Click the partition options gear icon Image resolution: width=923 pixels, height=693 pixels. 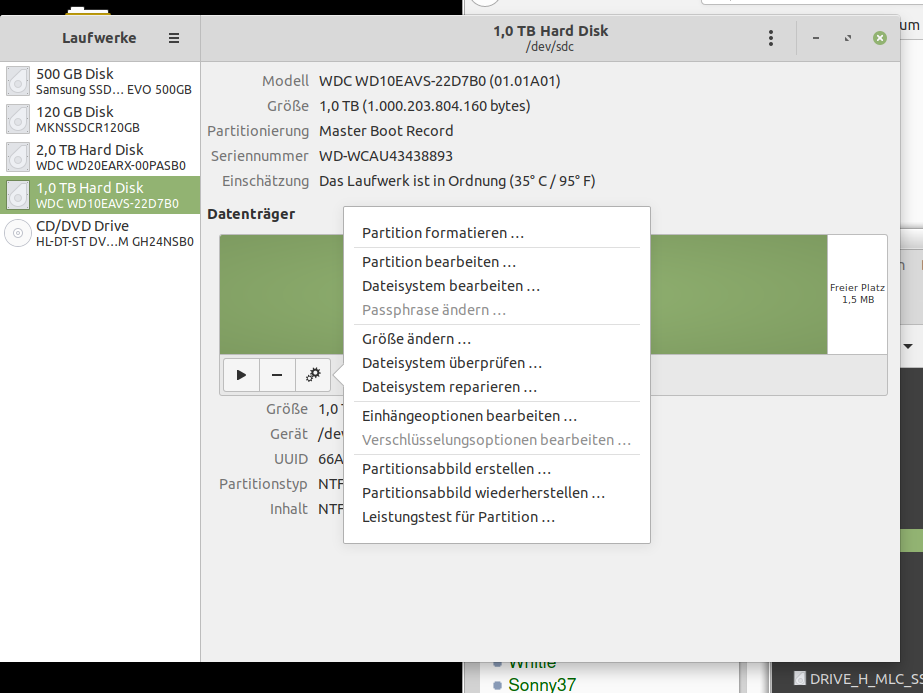[313, 375]
